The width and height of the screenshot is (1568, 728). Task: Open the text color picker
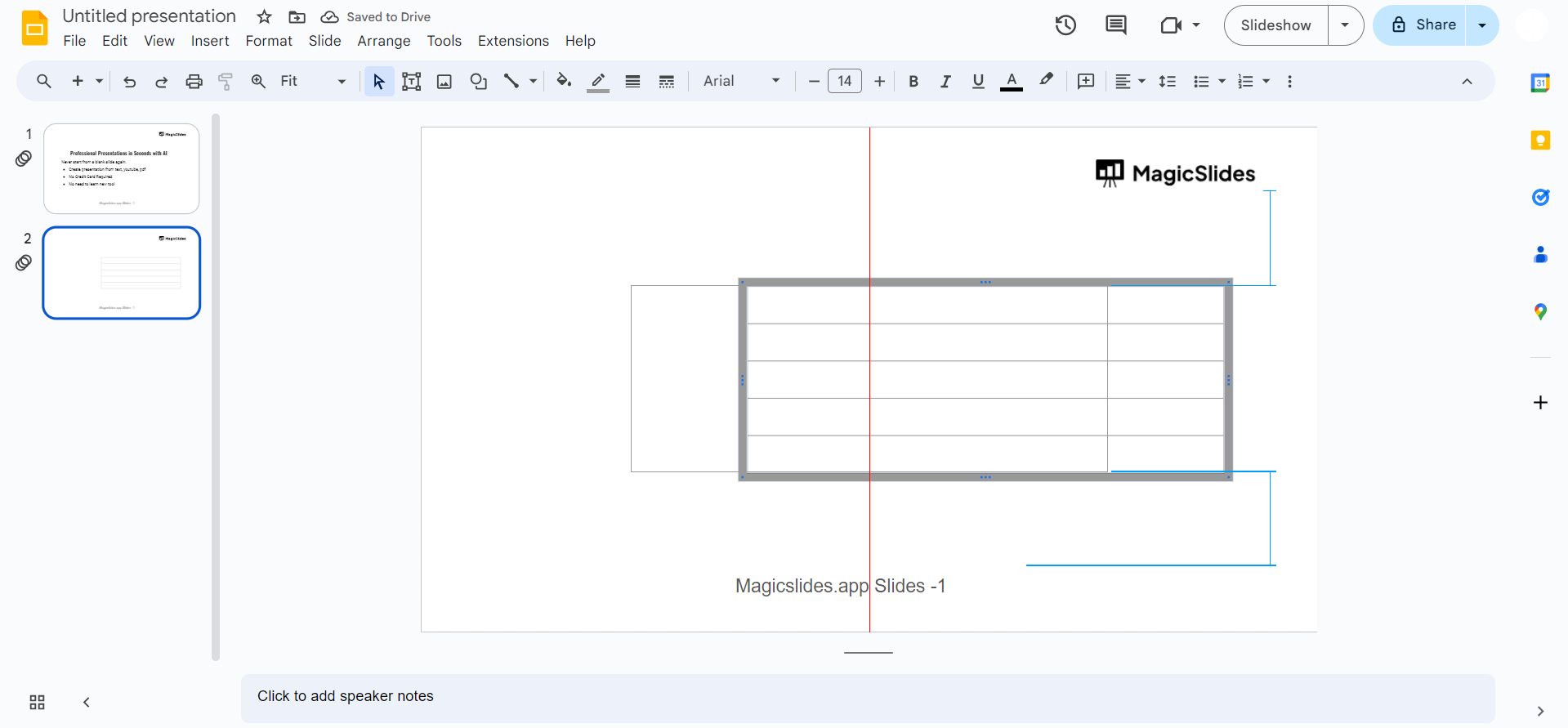[1012, 81]
